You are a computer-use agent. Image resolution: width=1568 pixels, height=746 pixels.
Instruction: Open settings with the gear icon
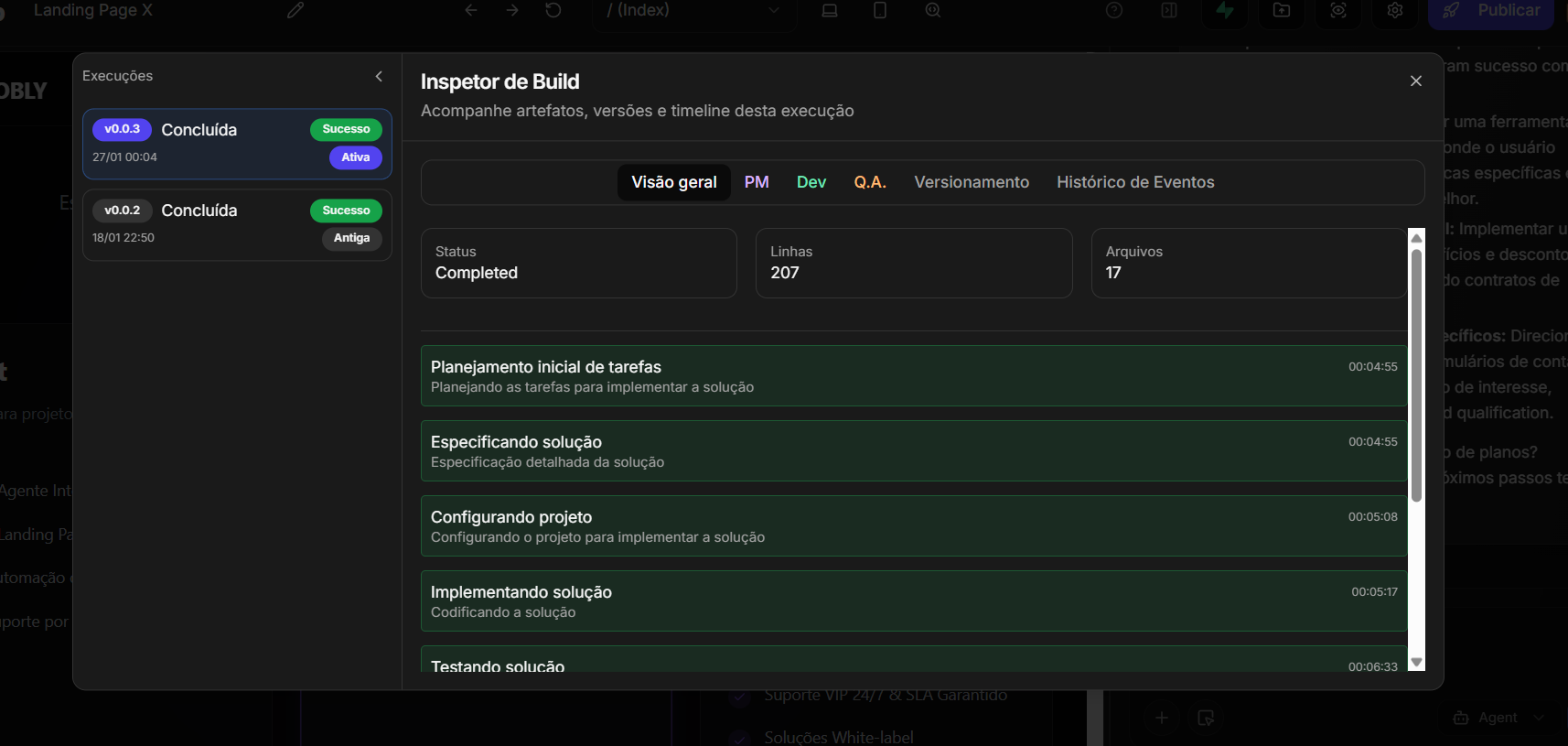coord(1394,10)
